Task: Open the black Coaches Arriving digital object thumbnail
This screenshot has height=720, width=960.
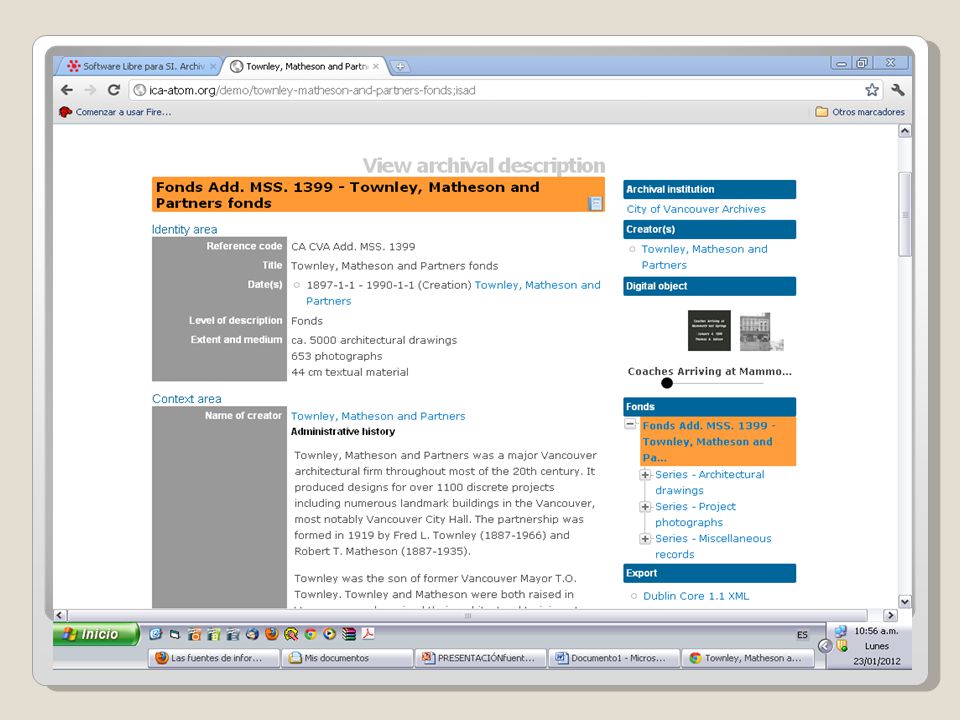Action: click(x=709, y=331)
